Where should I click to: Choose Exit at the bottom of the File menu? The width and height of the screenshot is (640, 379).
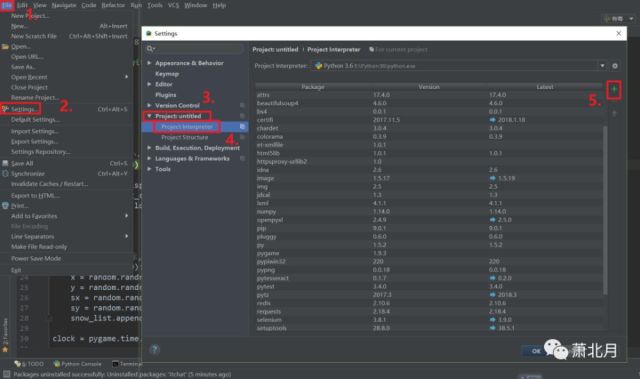16,270
